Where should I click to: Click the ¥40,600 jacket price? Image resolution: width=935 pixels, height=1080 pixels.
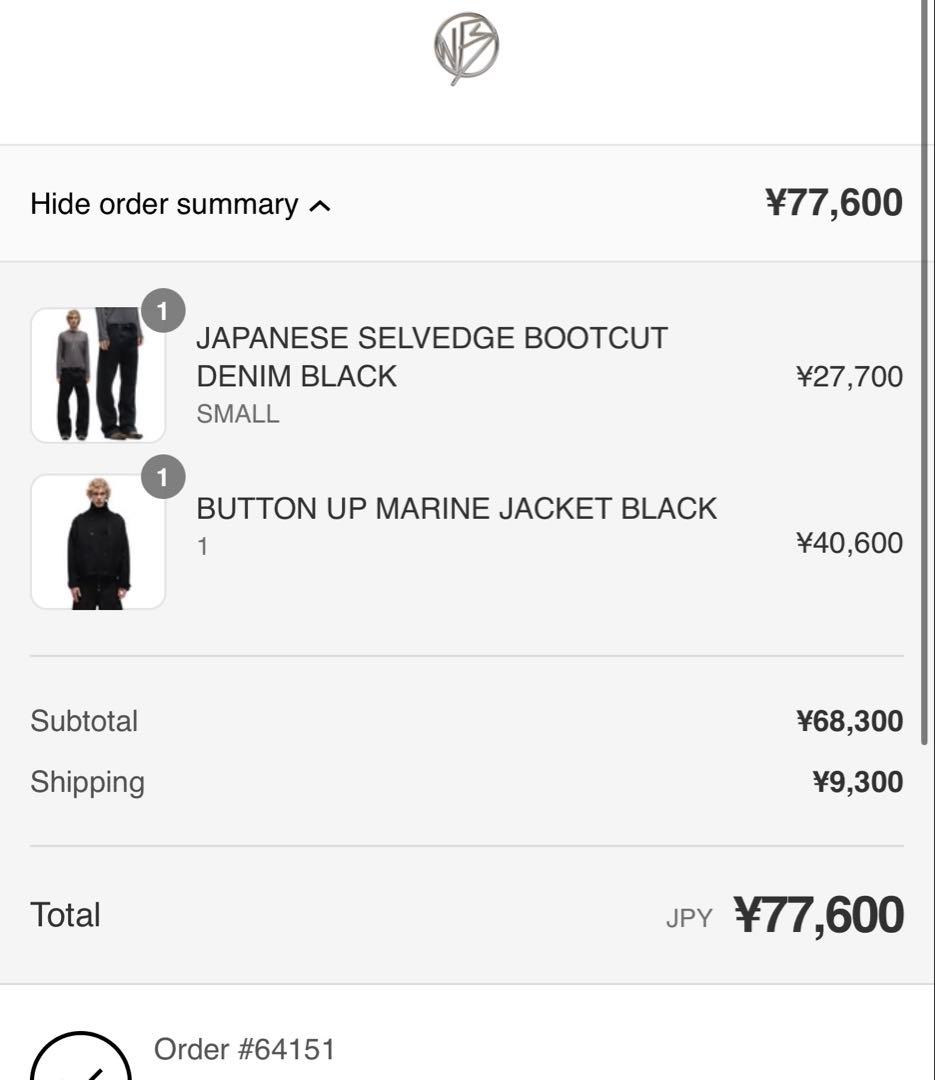click(x=849, y=543)
